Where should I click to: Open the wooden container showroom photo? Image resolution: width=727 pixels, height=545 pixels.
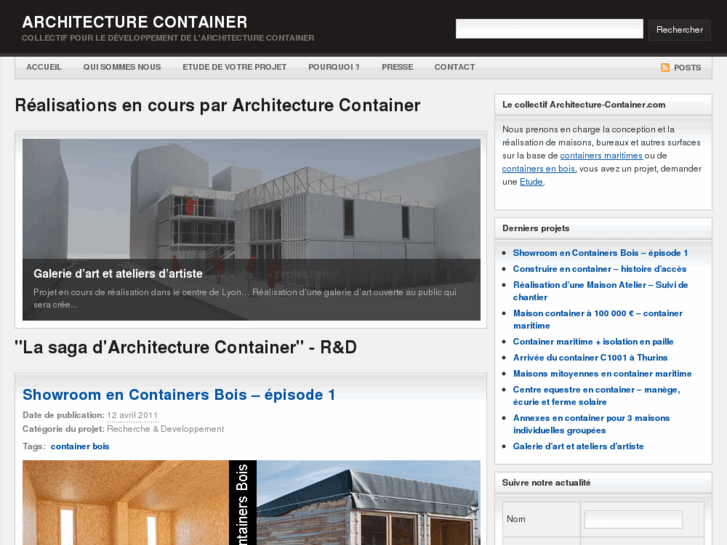251,502
